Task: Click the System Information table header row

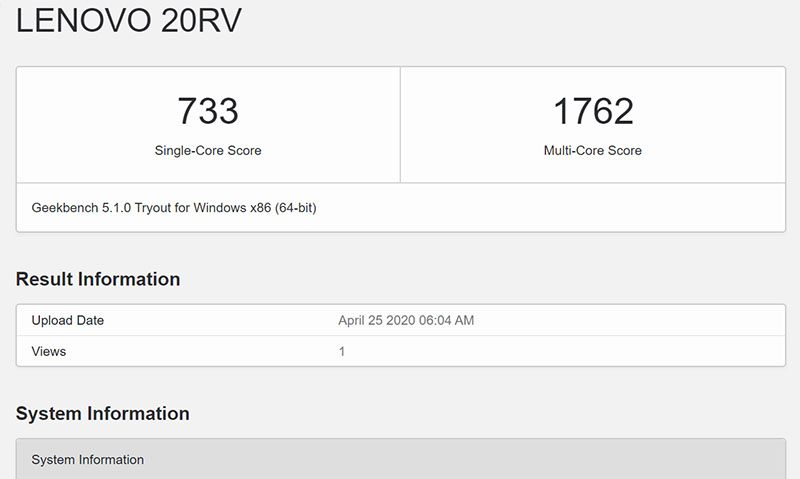Action: 401,459
